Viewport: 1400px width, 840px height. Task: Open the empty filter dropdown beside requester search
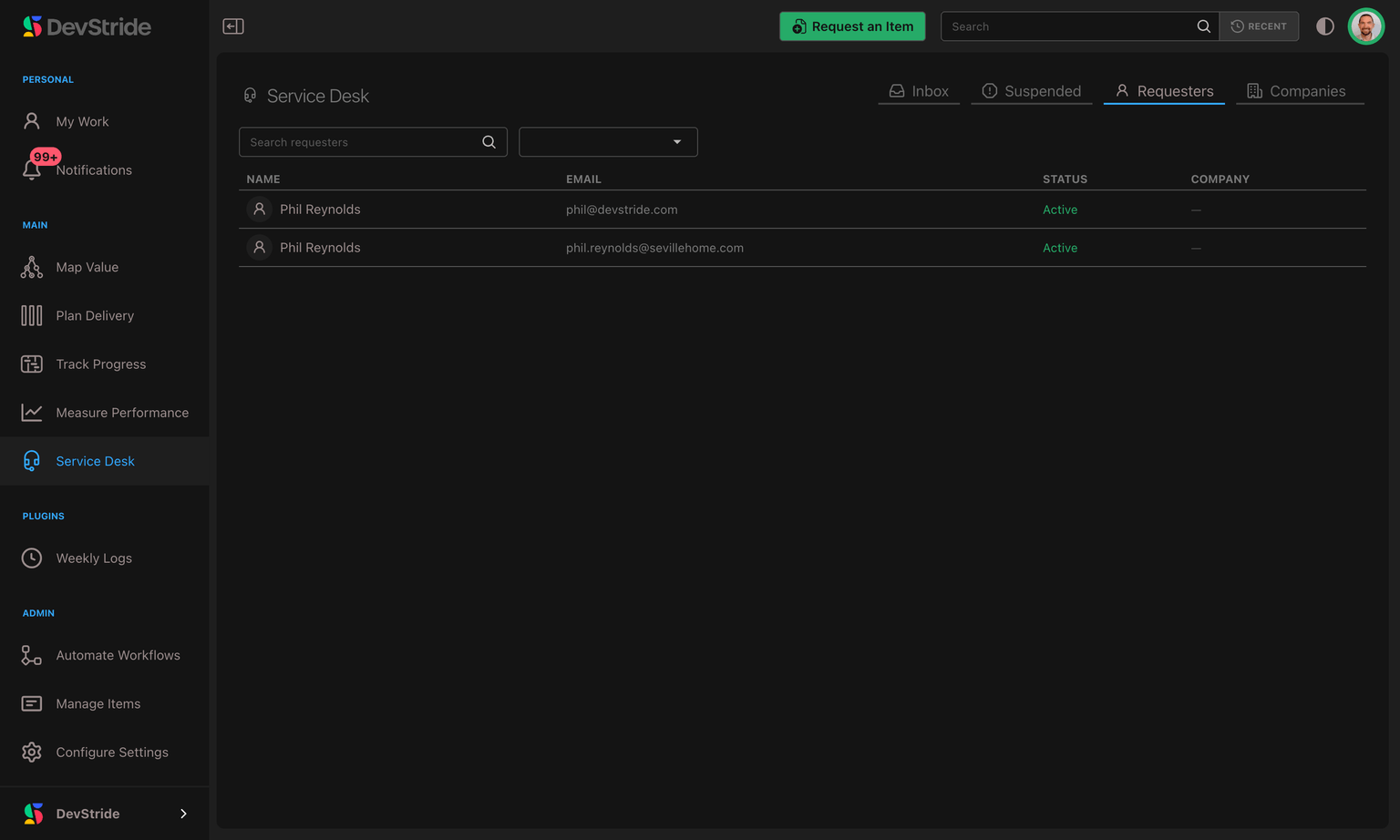[608, 142]
